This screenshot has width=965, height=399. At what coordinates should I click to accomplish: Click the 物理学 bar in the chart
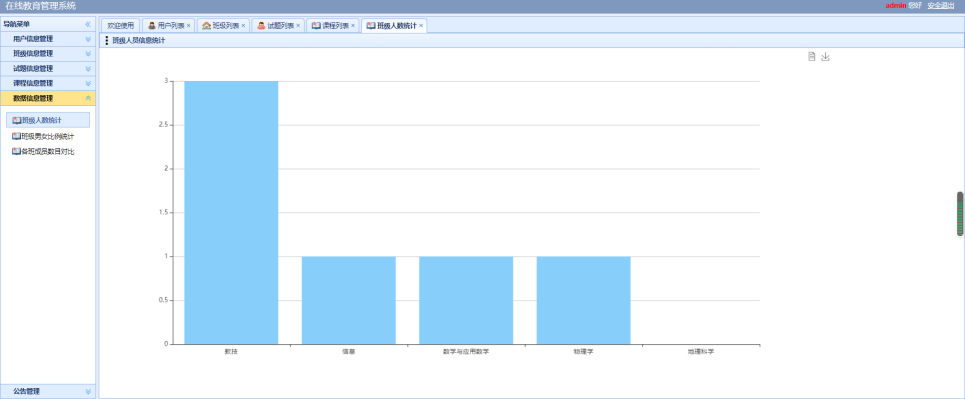pos(583,300)
